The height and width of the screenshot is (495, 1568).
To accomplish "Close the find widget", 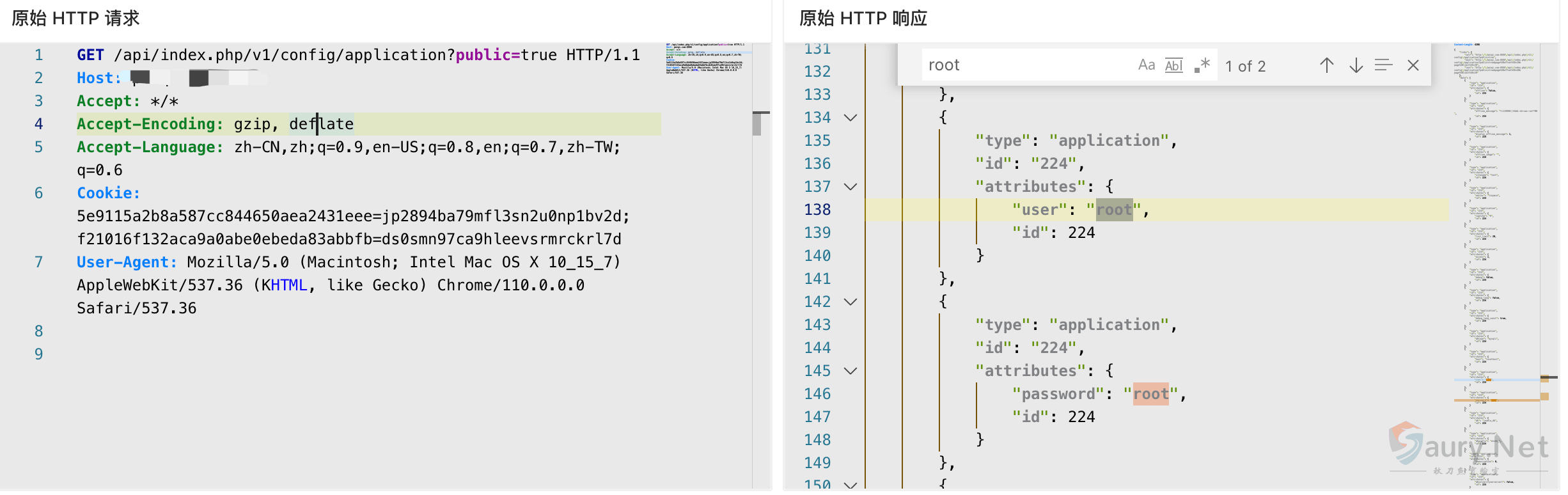I will [x=1413, y=65].
